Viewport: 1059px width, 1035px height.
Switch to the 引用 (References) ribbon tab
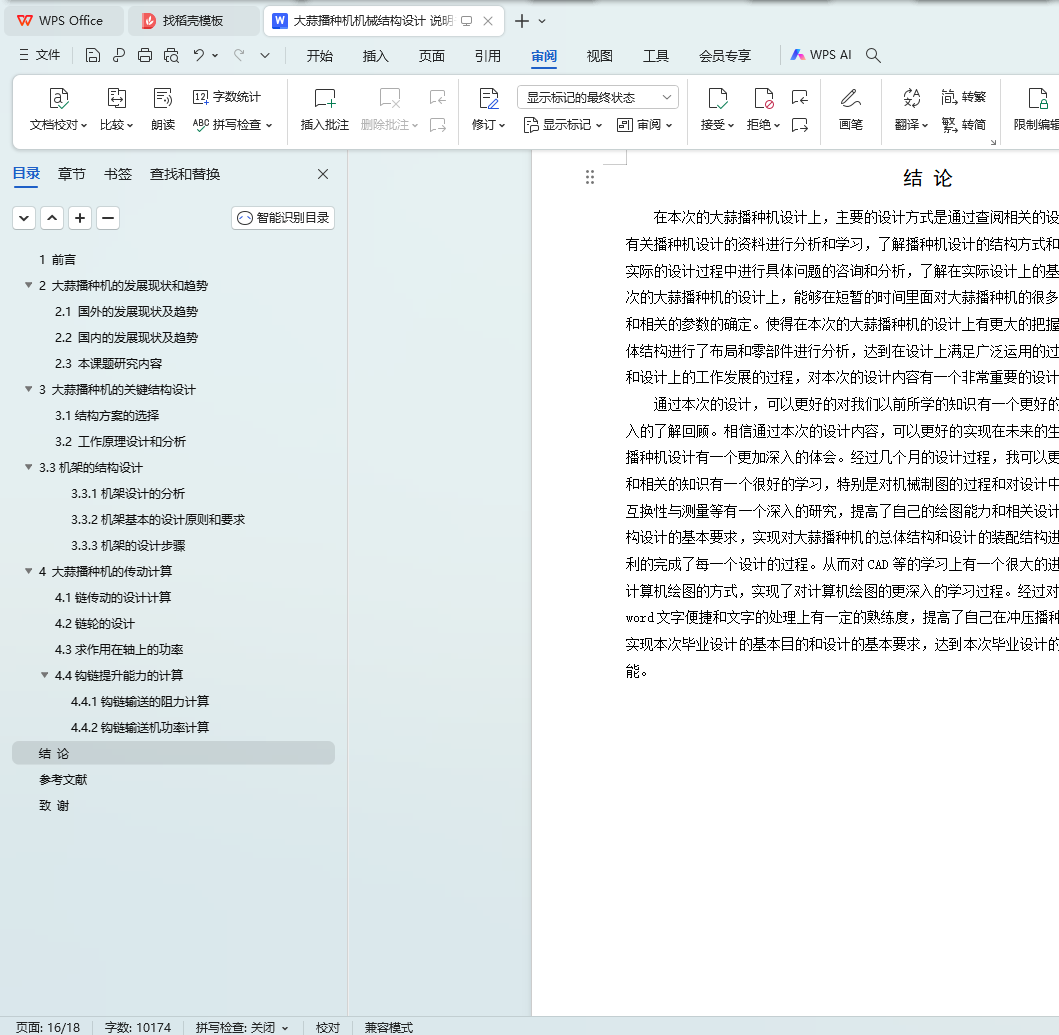tap(488, 55)
